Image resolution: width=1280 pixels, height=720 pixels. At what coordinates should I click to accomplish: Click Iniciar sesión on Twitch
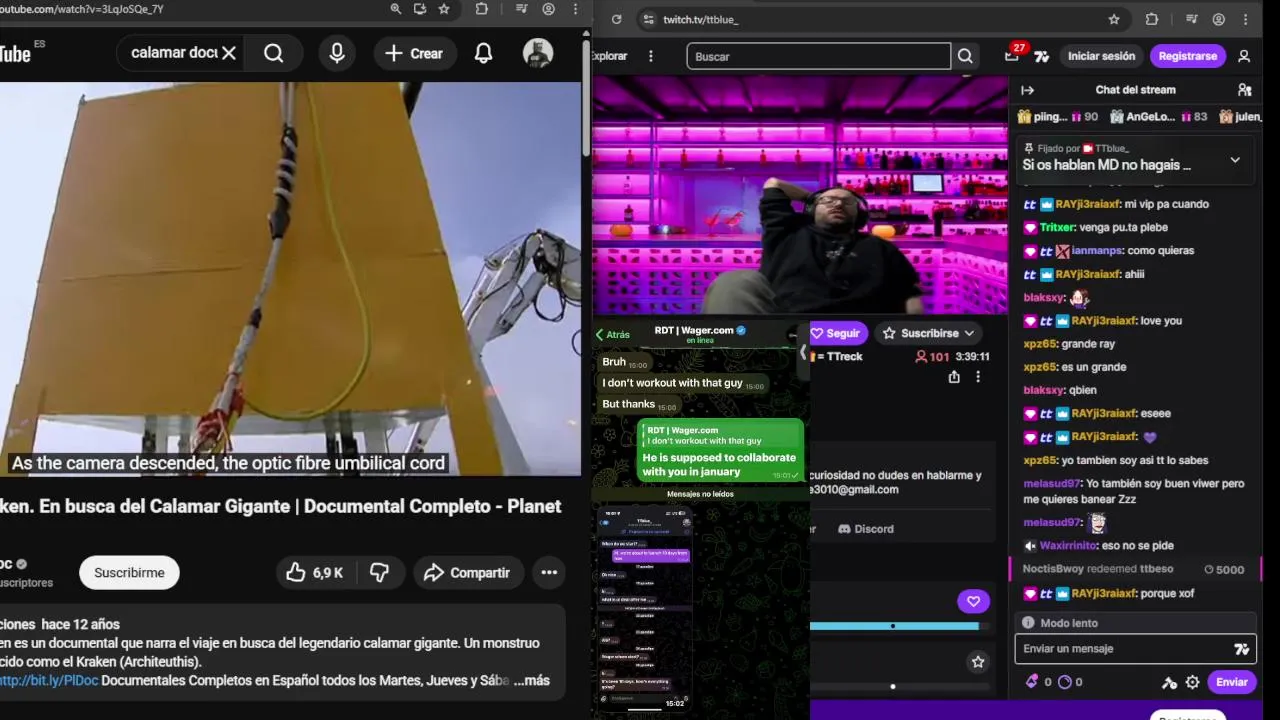coord(1101,56)
